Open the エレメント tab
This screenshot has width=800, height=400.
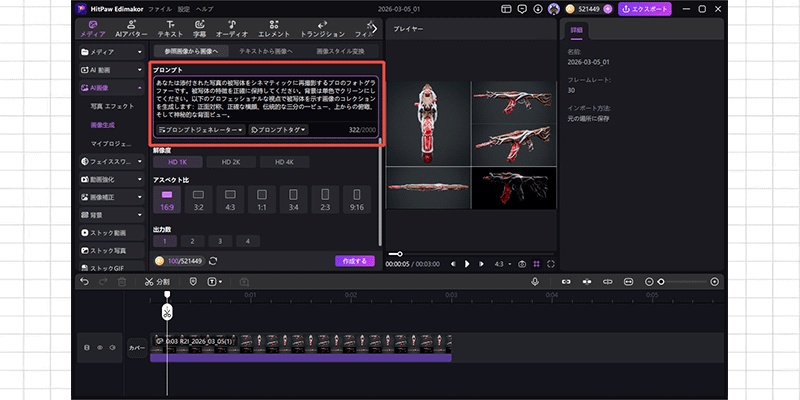pos(274,29)
